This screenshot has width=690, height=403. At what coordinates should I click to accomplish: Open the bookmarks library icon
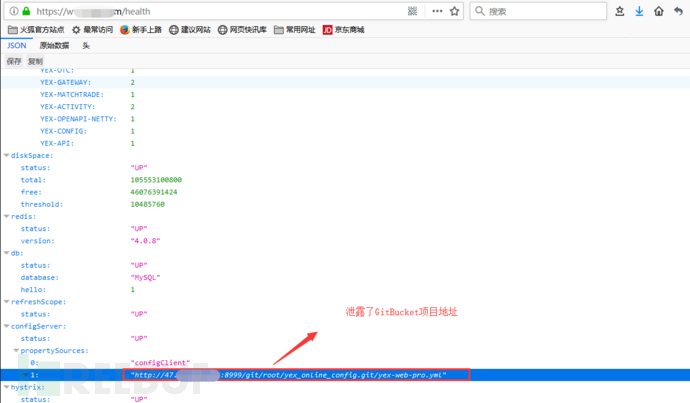[620, 11]
